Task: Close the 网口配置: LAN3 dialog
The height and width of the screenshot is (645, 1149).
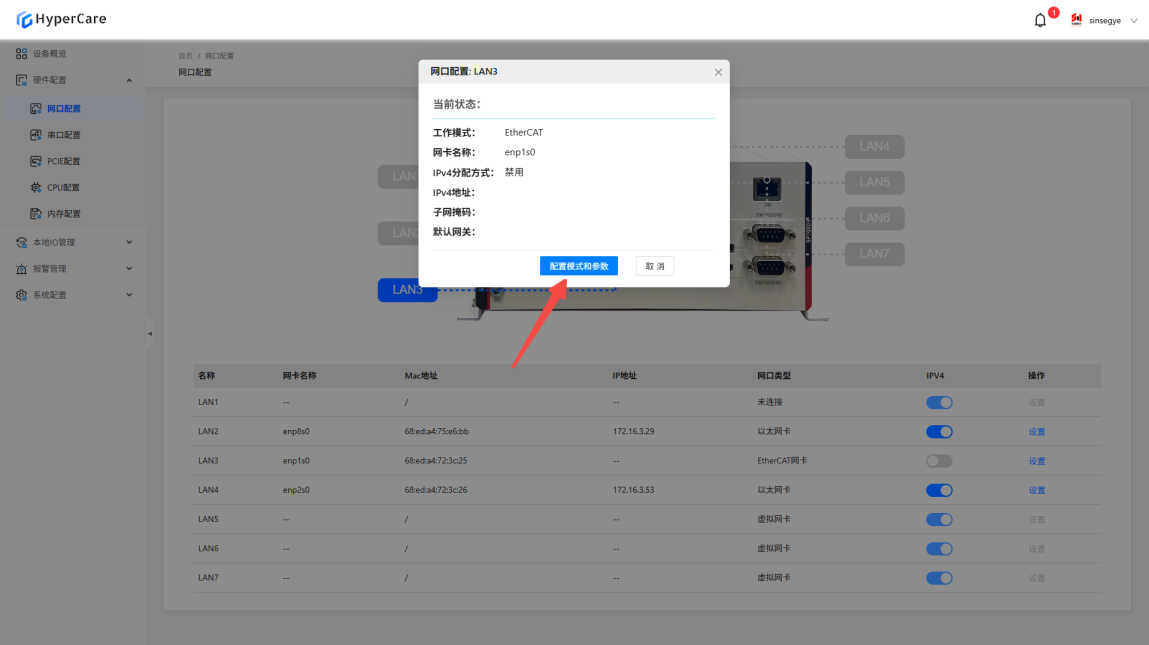Action: (x=718, y=72)
